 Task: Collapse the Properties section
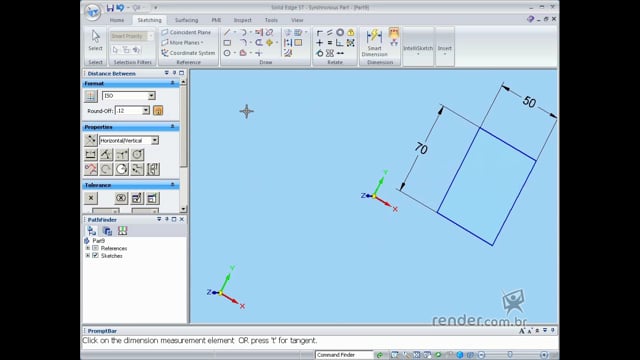tap(172, 127)
